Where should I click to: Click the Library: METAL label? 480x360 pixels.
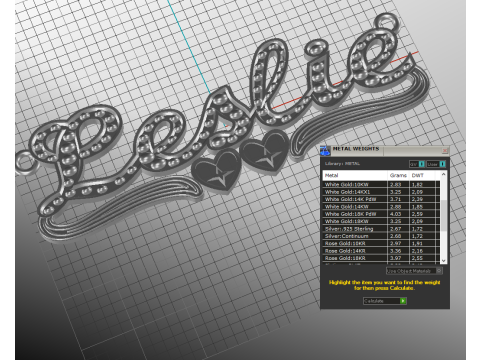point(342,164)
